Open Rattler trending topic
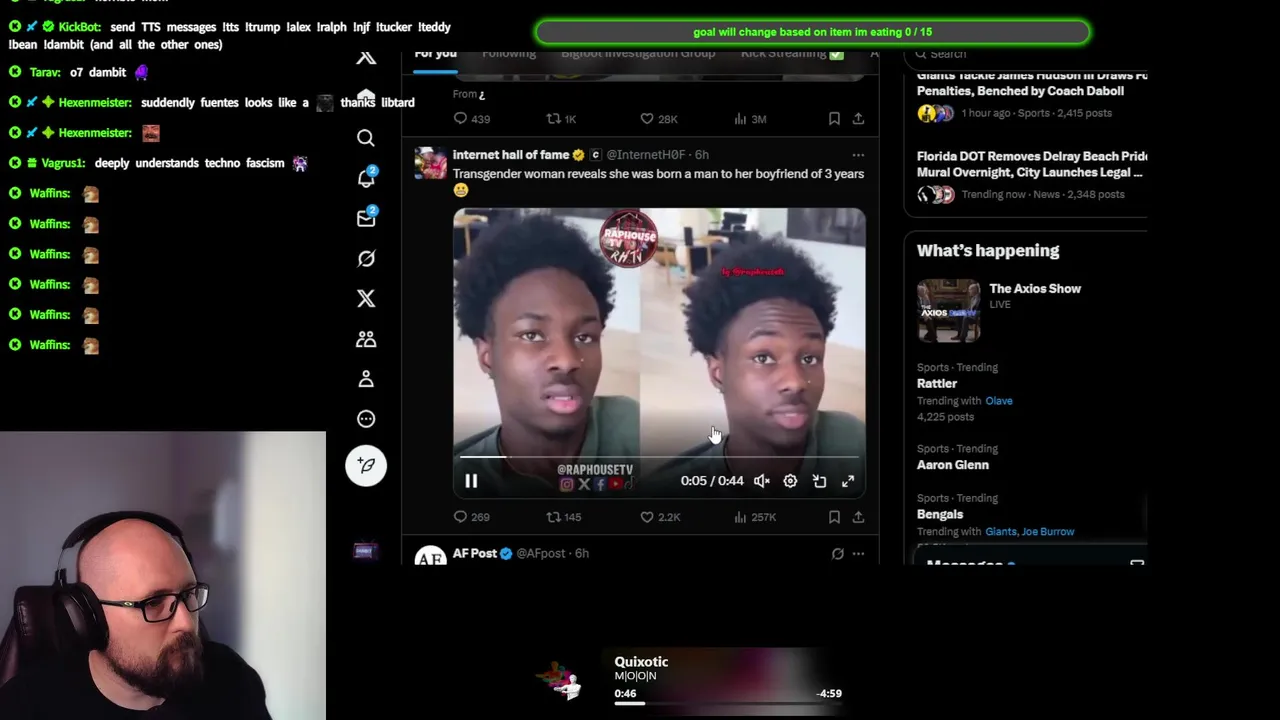The width and height of the screenshot is (1280, 720). click(x=937, y=384)
